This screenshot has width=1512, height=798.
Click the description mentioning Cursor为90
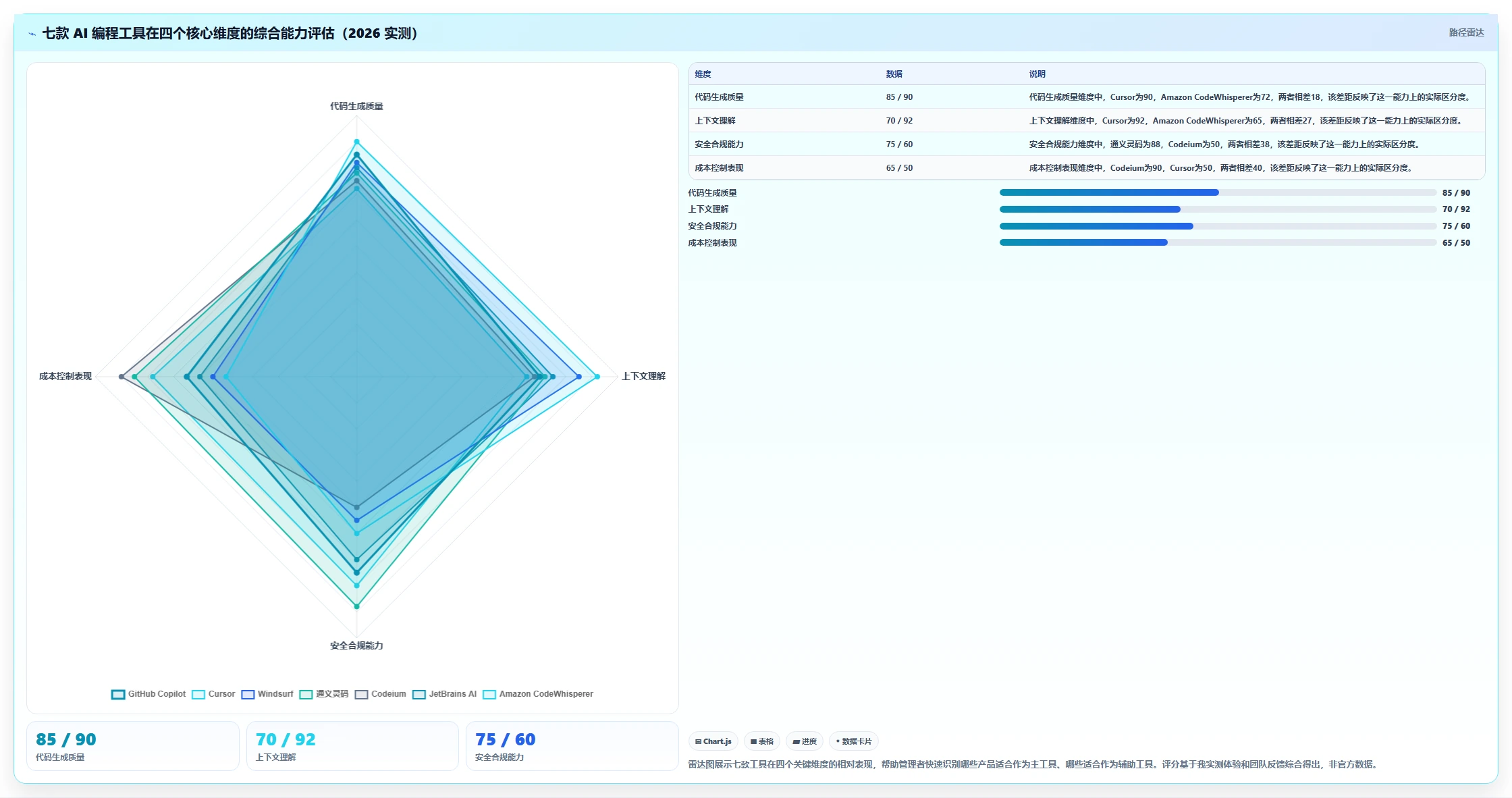pos(1251,97)
